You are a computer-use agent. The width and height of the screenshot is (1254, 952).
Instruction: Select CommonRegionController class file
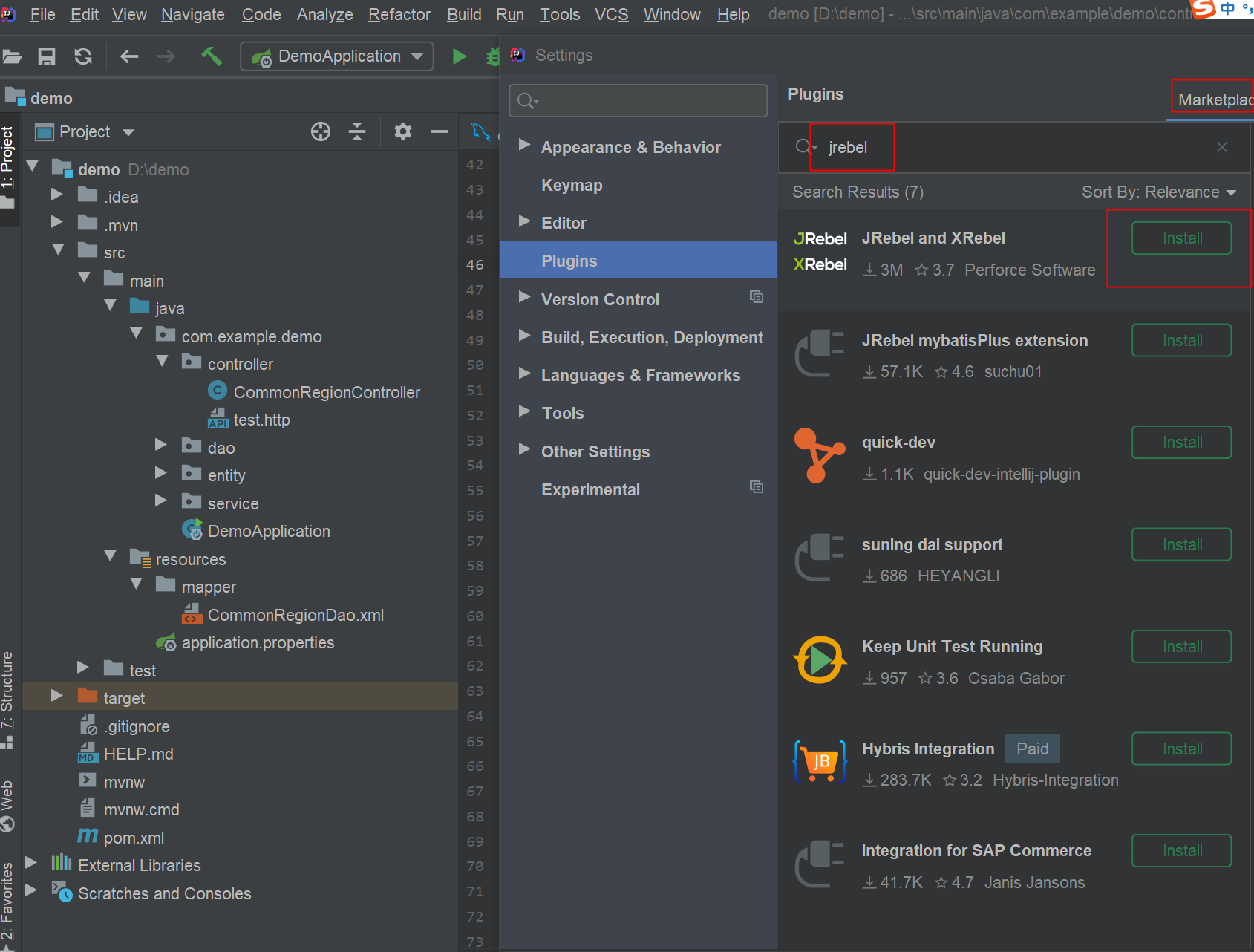pyautogui.click(x=327, y=392)
